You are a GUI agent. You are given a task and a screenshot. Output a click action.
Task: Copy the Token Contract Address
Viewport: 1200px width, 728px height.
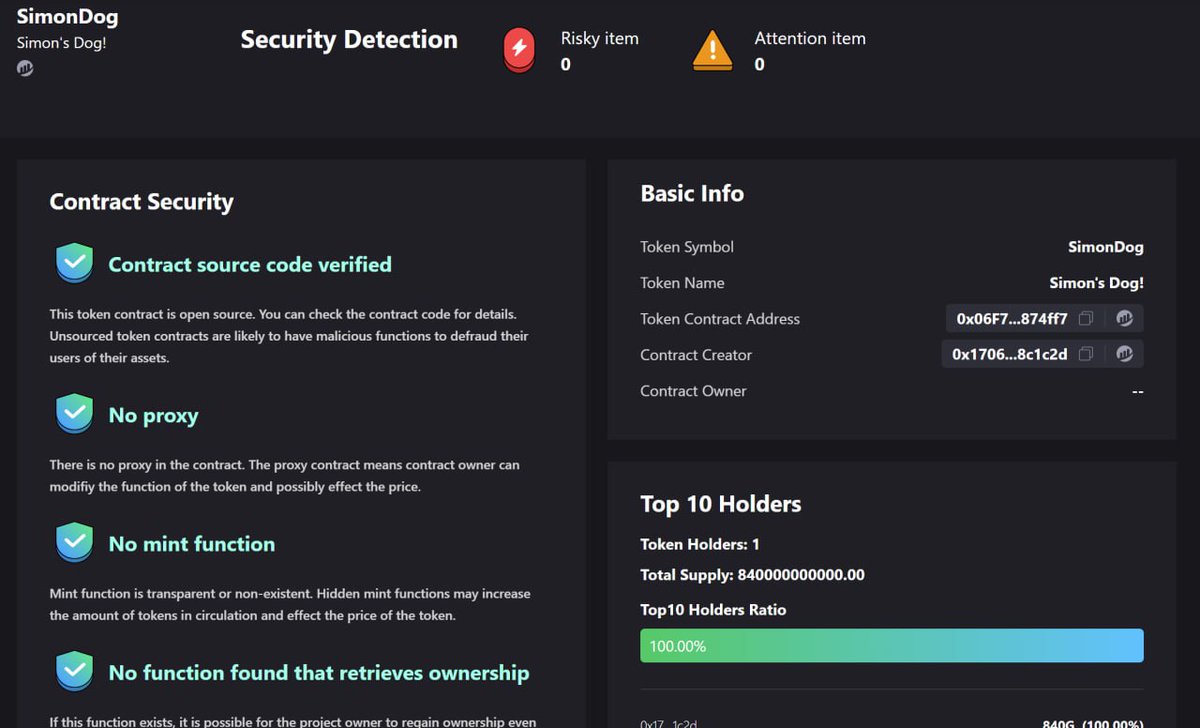tap(1086, 319)
